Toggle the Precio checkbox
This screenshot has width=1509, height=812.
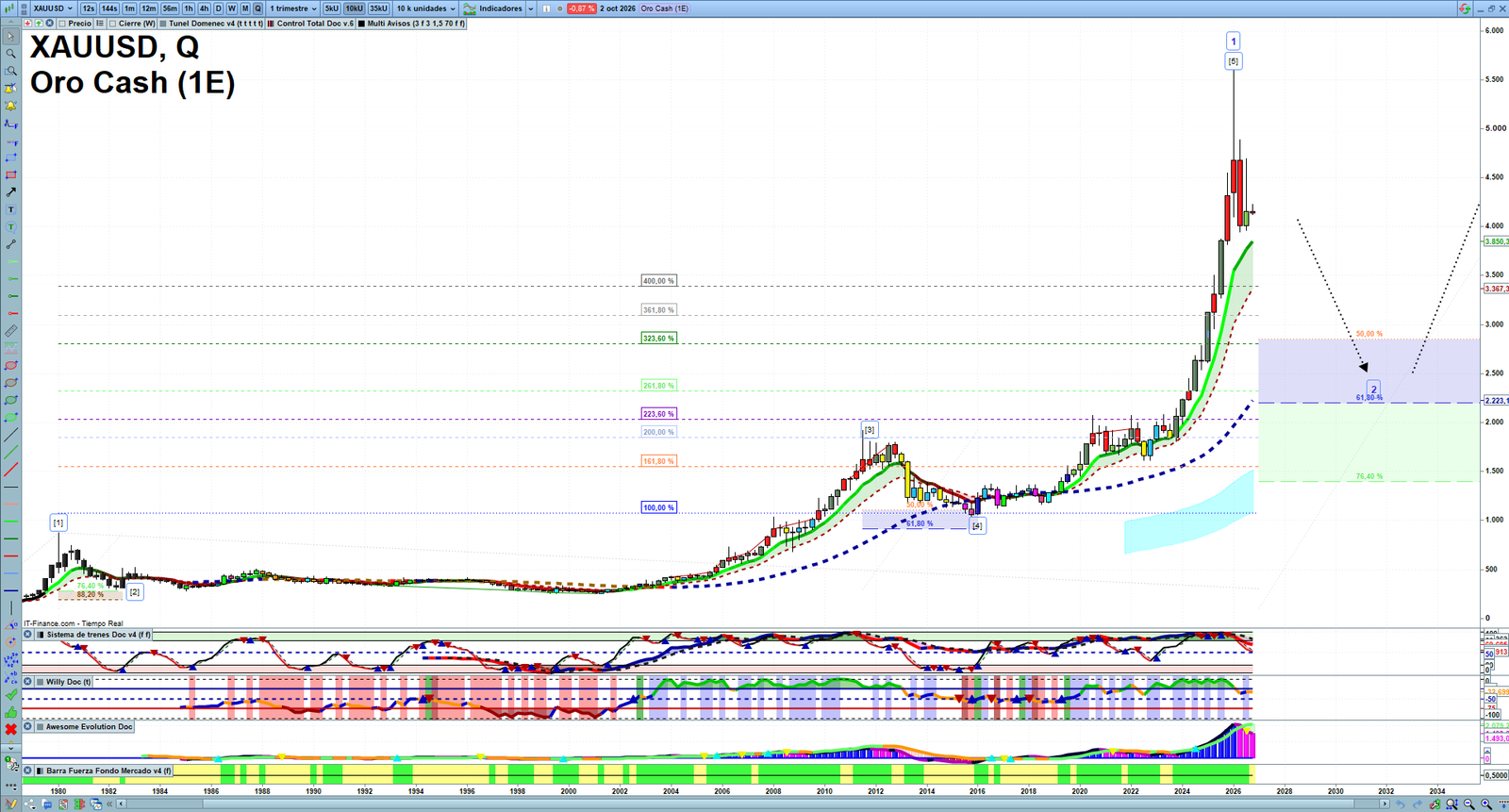pyautogui.click(x=63, y=24)
